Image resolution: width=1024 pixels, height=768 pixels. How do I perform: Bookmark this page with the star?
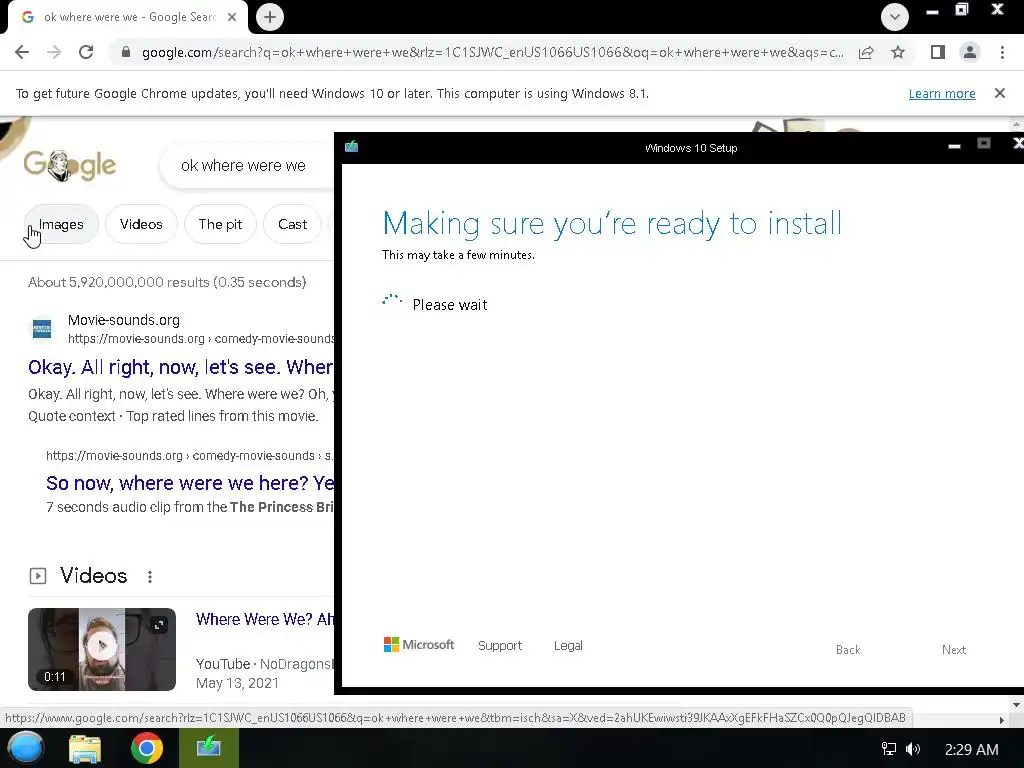898,52
